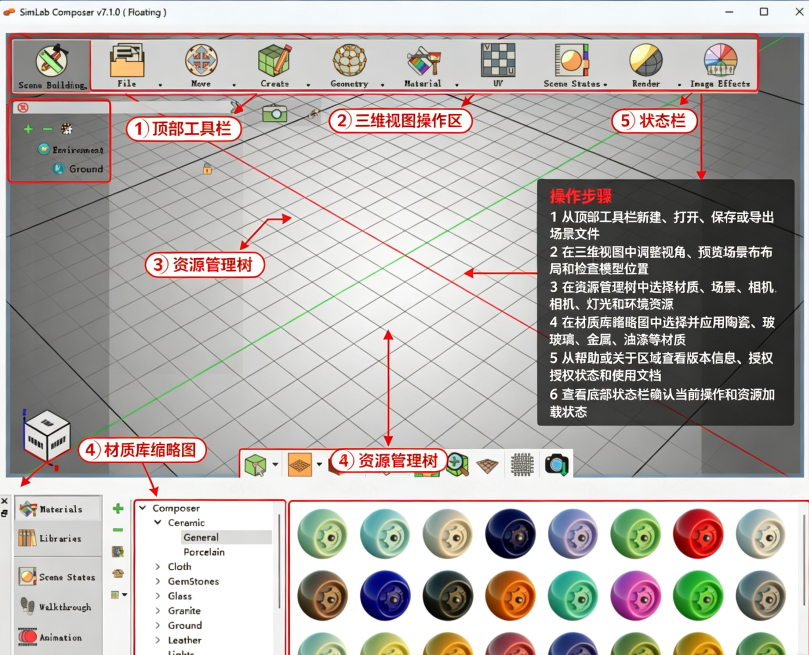Click the magnifier zoom icon
The height and width of the screenshot is (655, 809).
pos(458,464)
